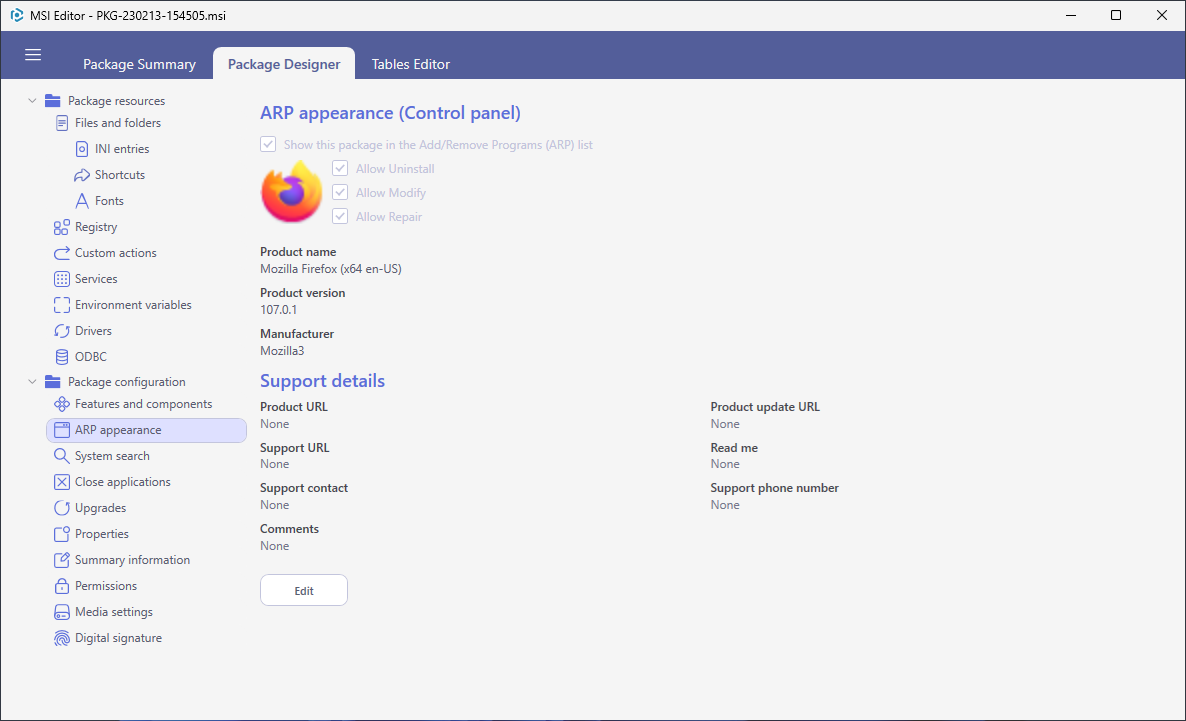The height and width of the screenshot is (721, 1186).
Task: Click the ODBC database icon
Action: pyautogui.click(x=61, y=357)
